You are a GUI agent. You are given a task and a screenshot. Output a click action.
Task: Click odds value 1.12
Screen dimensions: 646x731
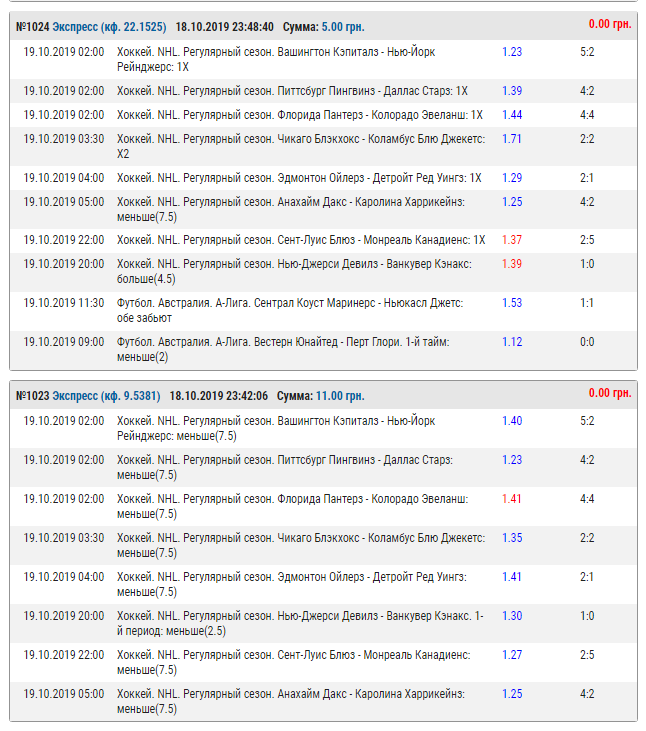(x=512, y=342)
